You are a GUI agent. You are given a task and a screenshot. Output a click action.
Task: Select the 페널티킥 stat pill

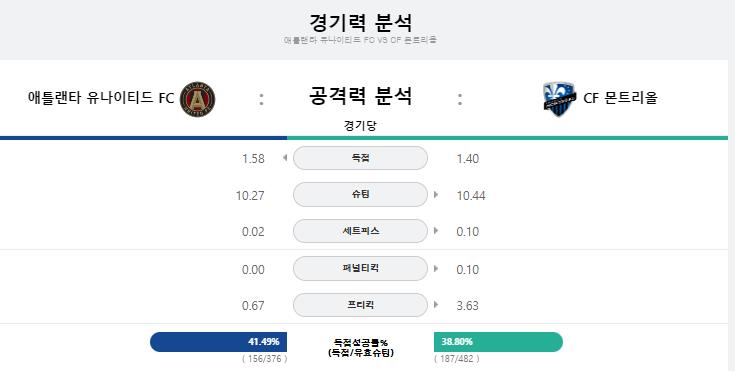tap(360, 268)
